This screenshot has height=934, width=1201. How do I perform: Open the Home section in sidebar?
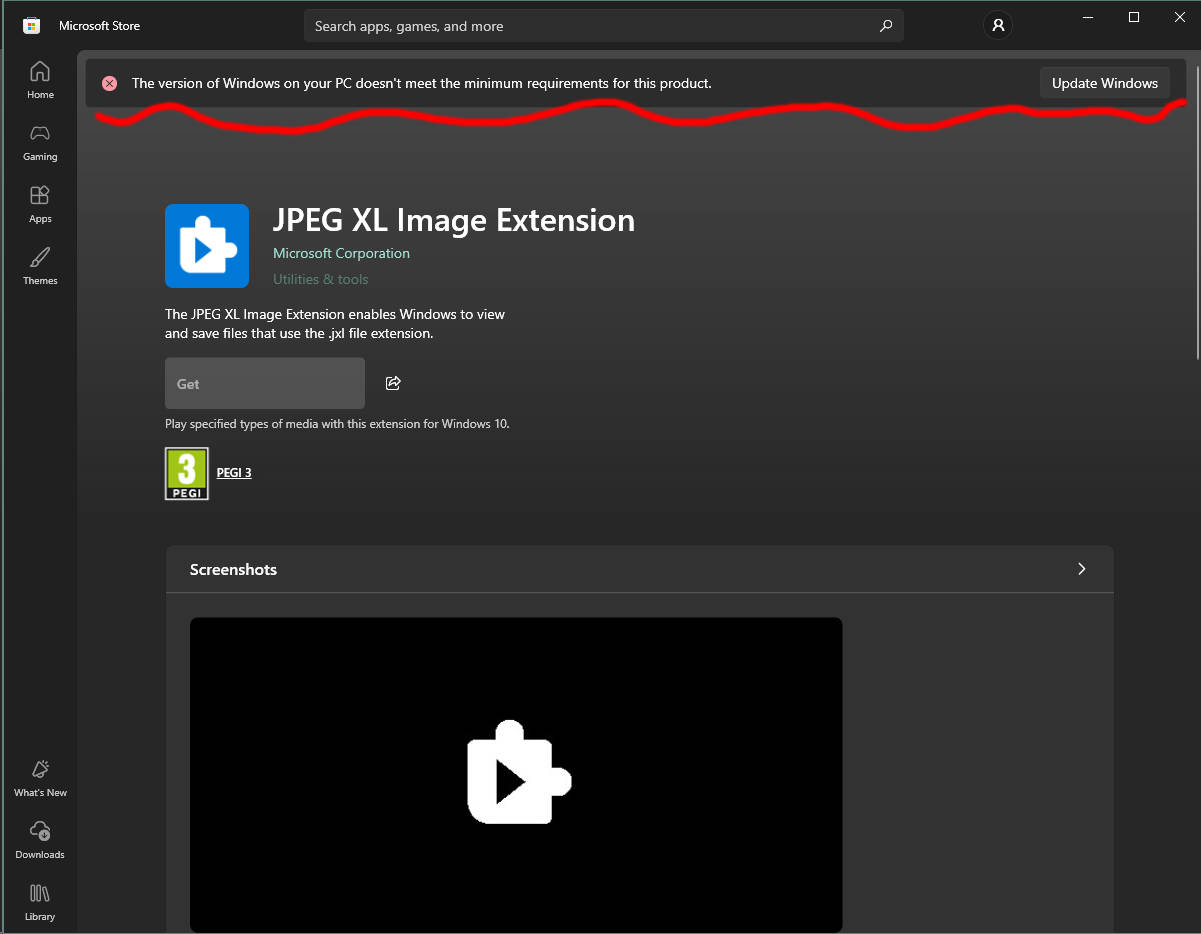(40, 80)
